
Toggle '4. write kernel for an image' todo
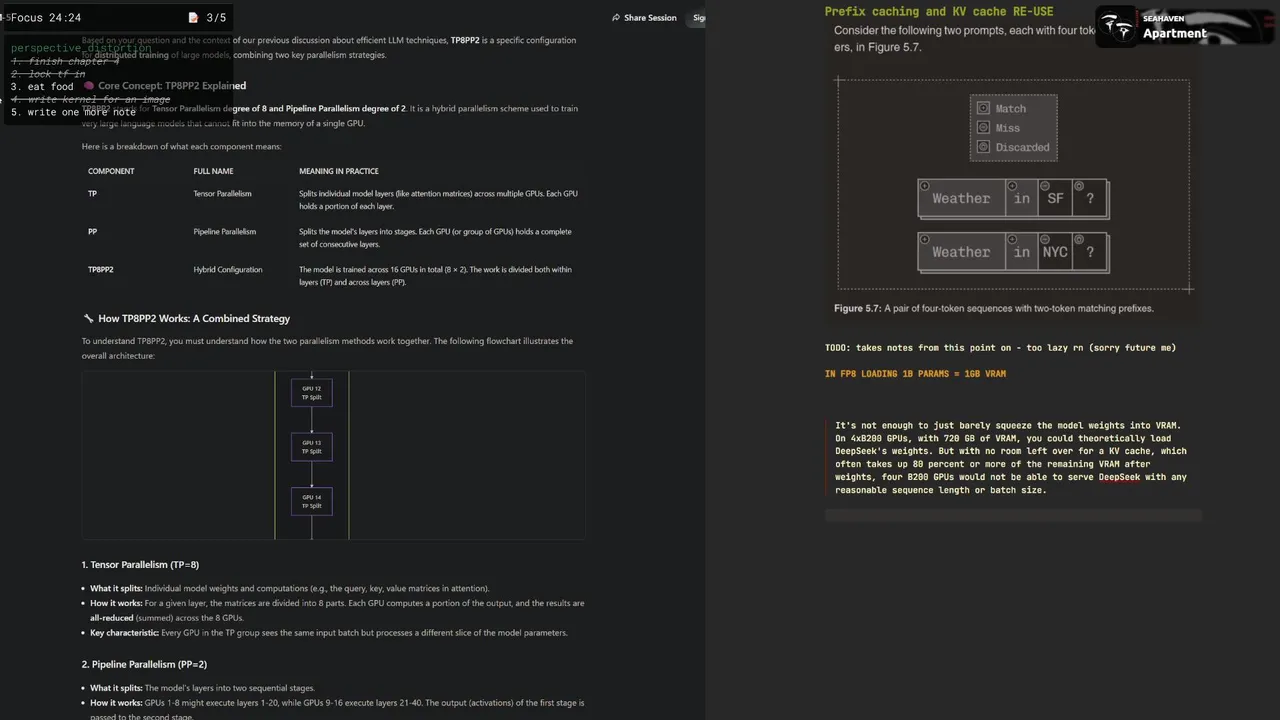(90, 99)
